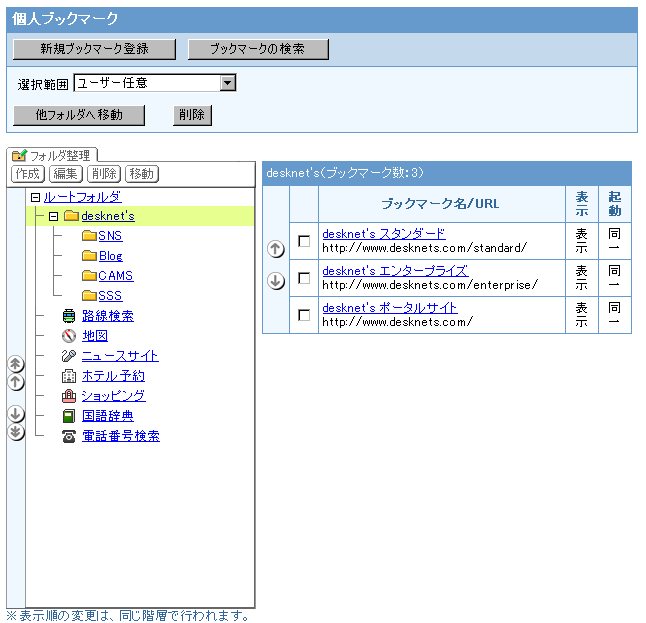
Task: Click the 削除 button beside 他フォルダへ移動
Action: tap(192, 115)
